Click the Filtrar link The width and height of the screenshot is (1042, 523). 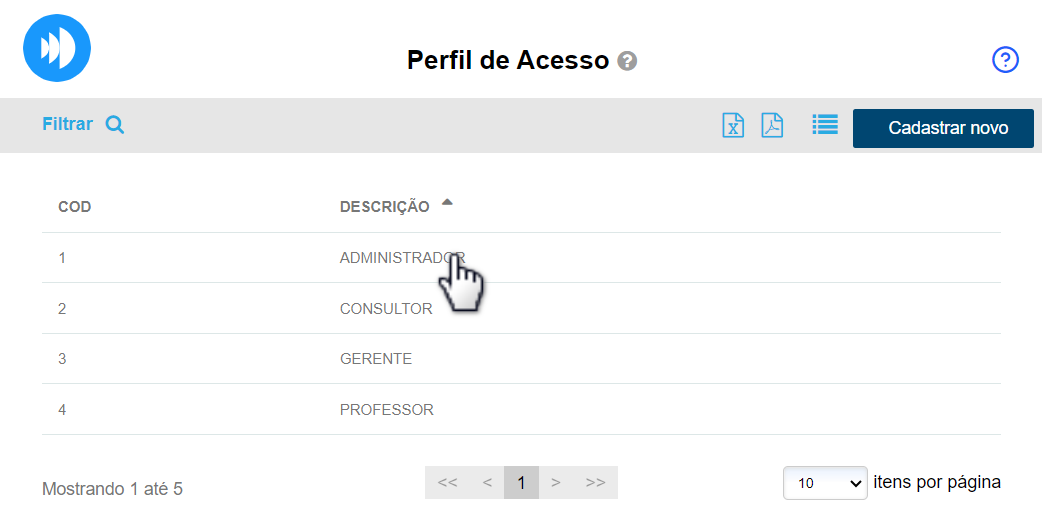[67, 124]
